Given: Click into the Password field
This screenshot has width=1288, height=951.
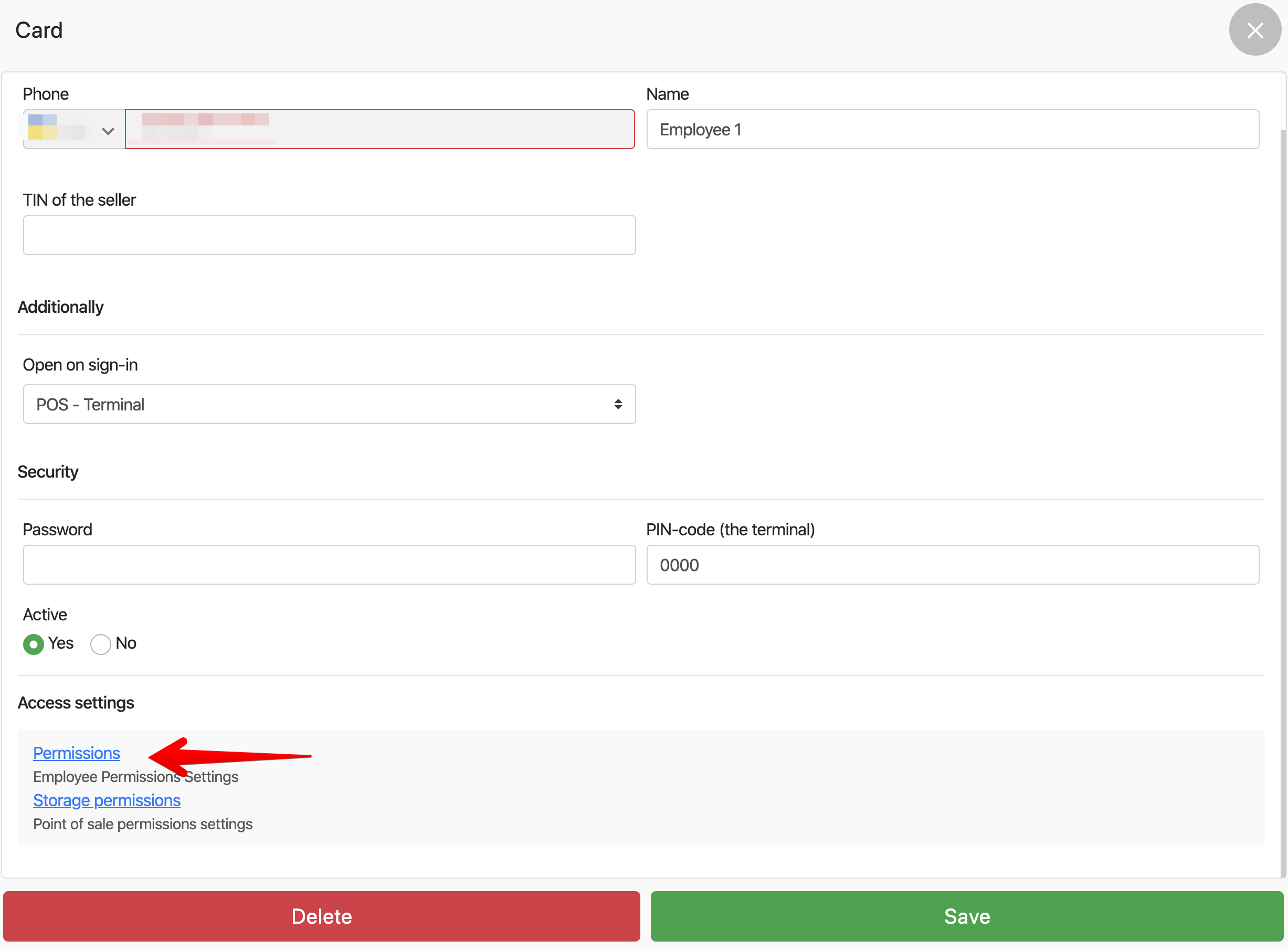Looking at the screenshot, I should 329,565.
